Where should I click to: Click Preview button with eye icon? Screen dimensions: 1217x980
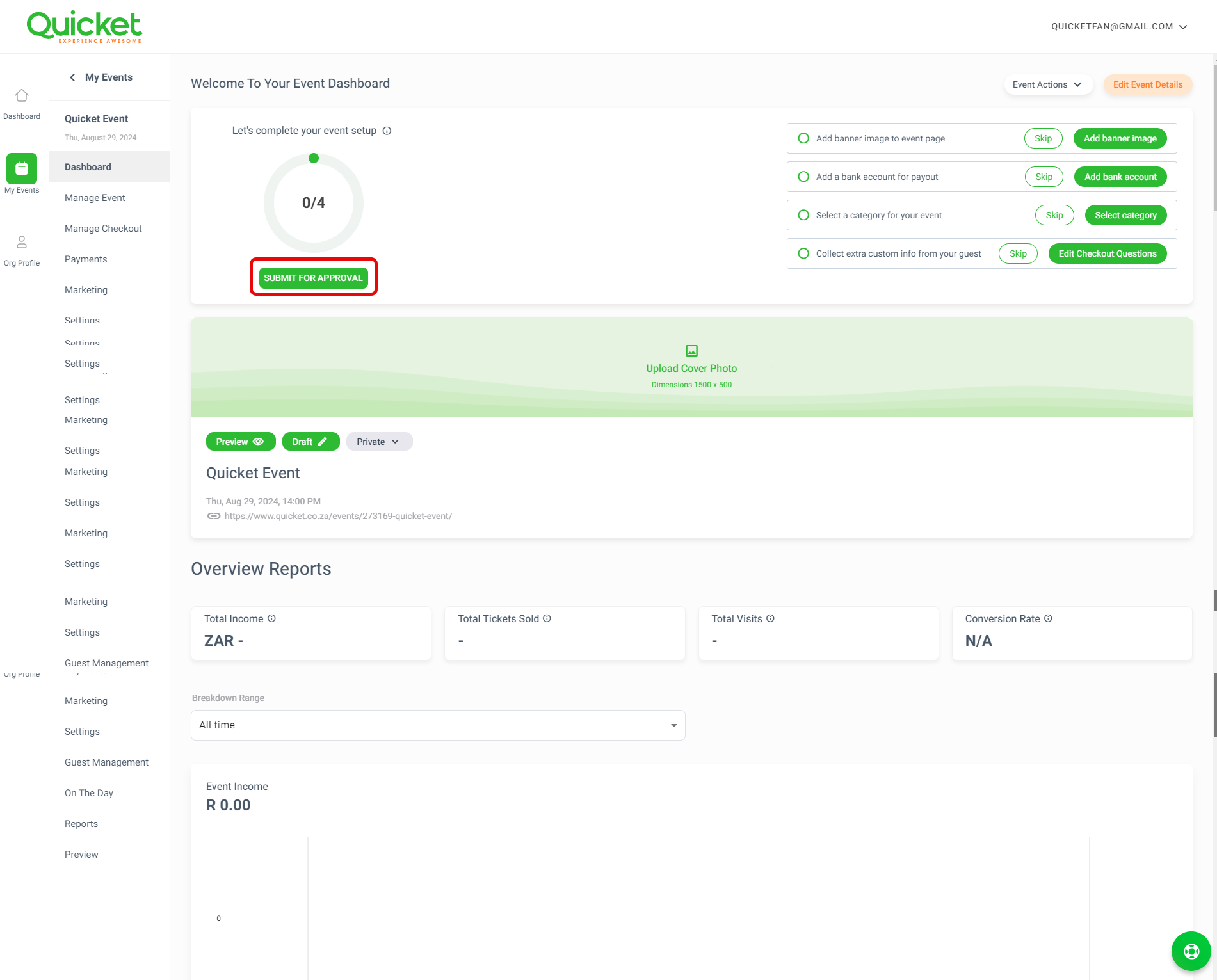(241, 442)
